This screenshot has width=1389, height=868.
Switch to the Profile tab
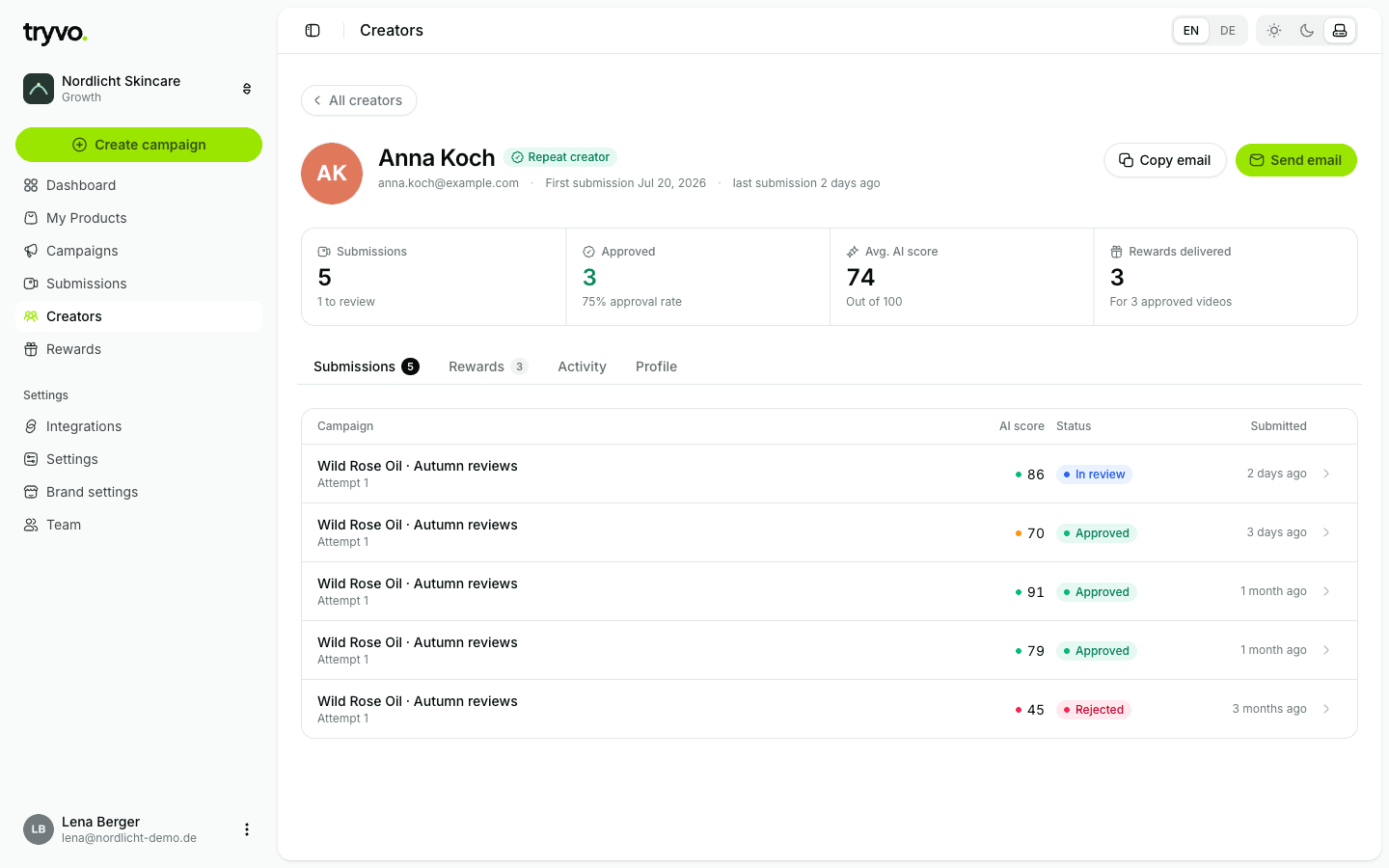(656, 366)
